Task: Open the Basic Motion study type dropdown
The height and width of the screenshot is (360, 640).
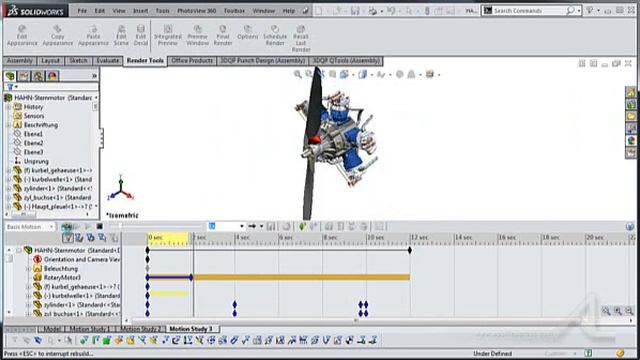Action: (x=30, y=227)
